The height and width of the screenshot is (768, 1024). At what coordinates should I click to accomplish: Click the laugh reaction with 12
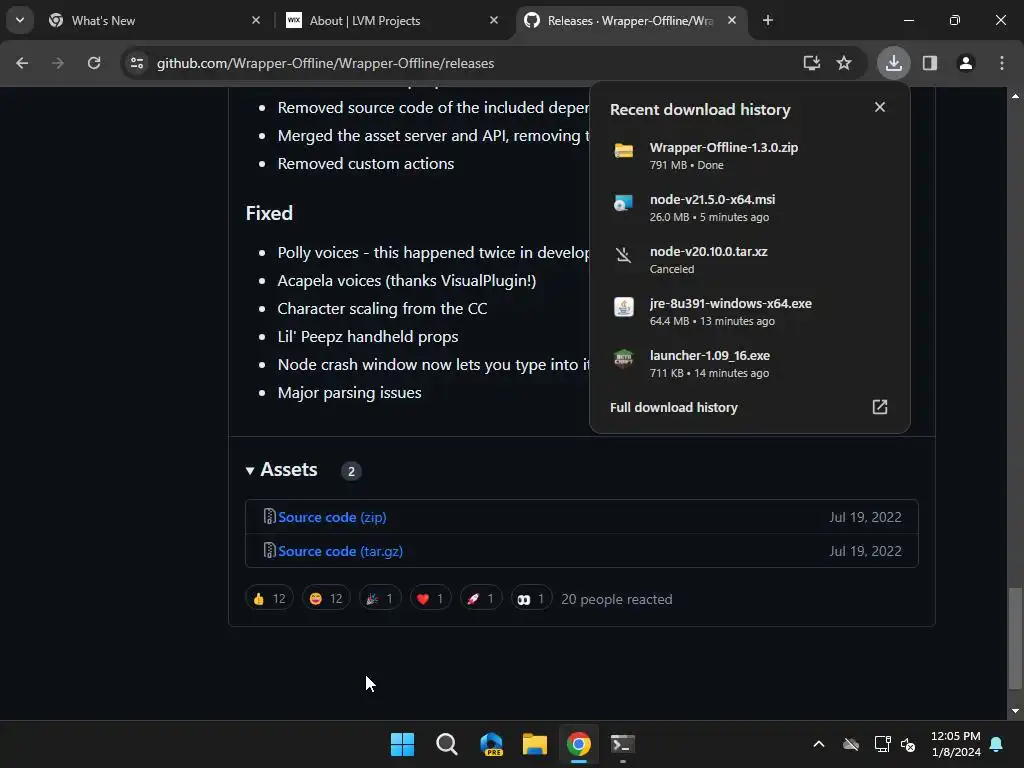[x=326, y=599]
